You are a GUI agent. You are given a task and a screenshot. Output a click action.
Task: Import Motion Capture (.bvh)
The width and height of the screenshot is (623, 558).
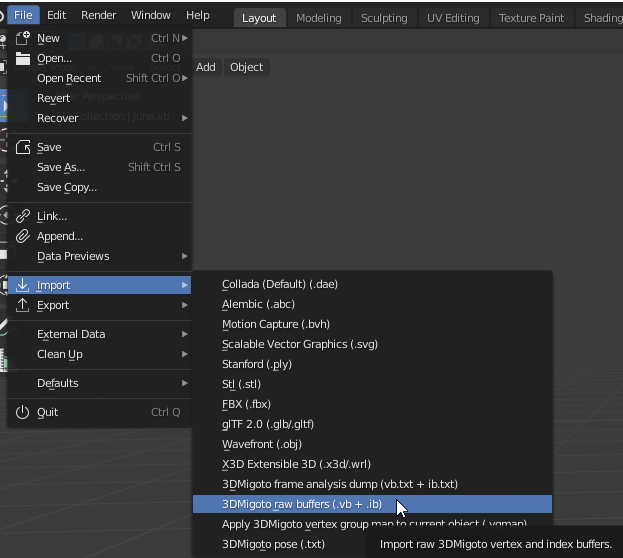[x=372, y=324]
